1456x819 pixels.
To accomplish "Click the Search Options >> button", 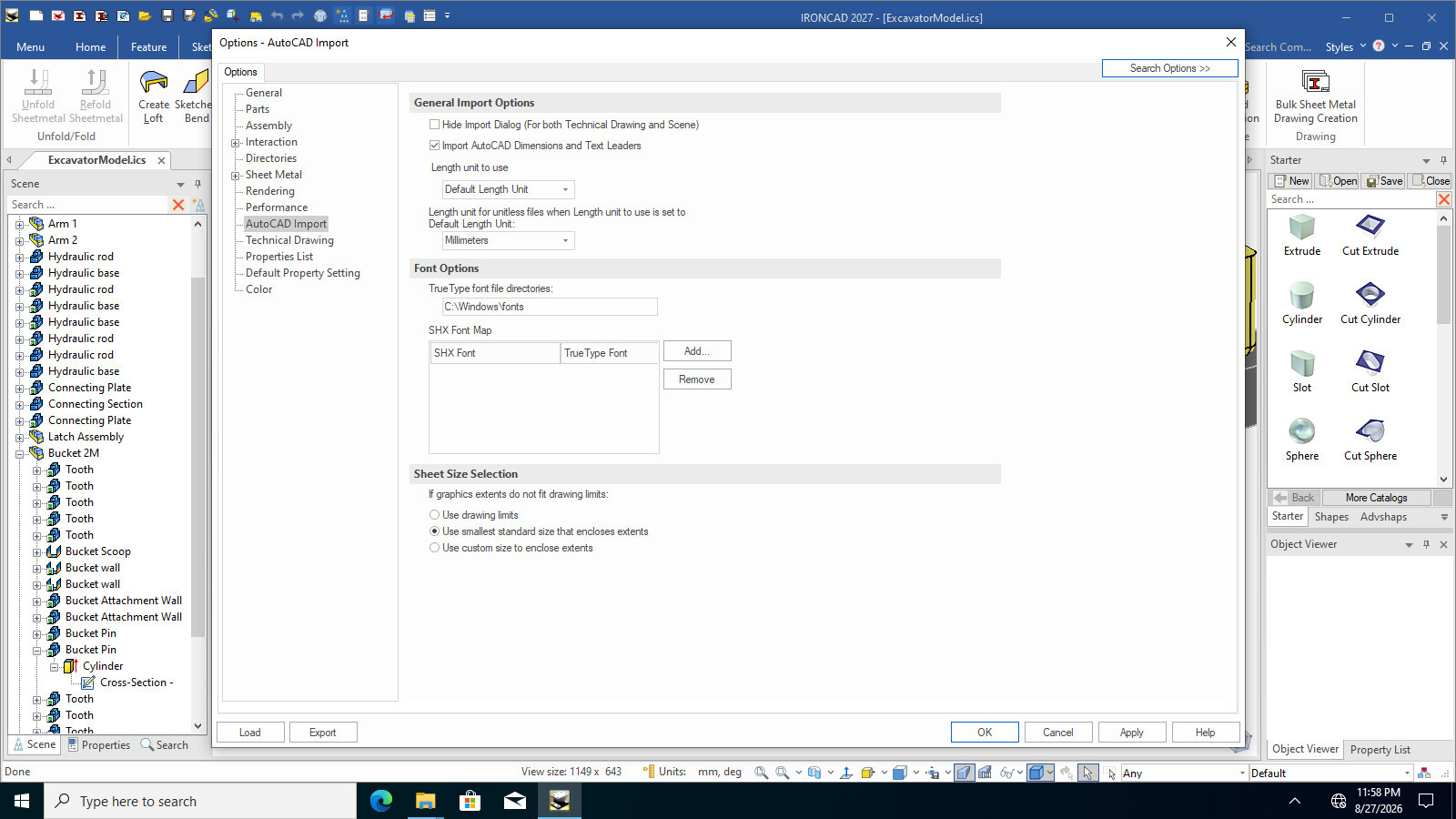I will 1170,68.
